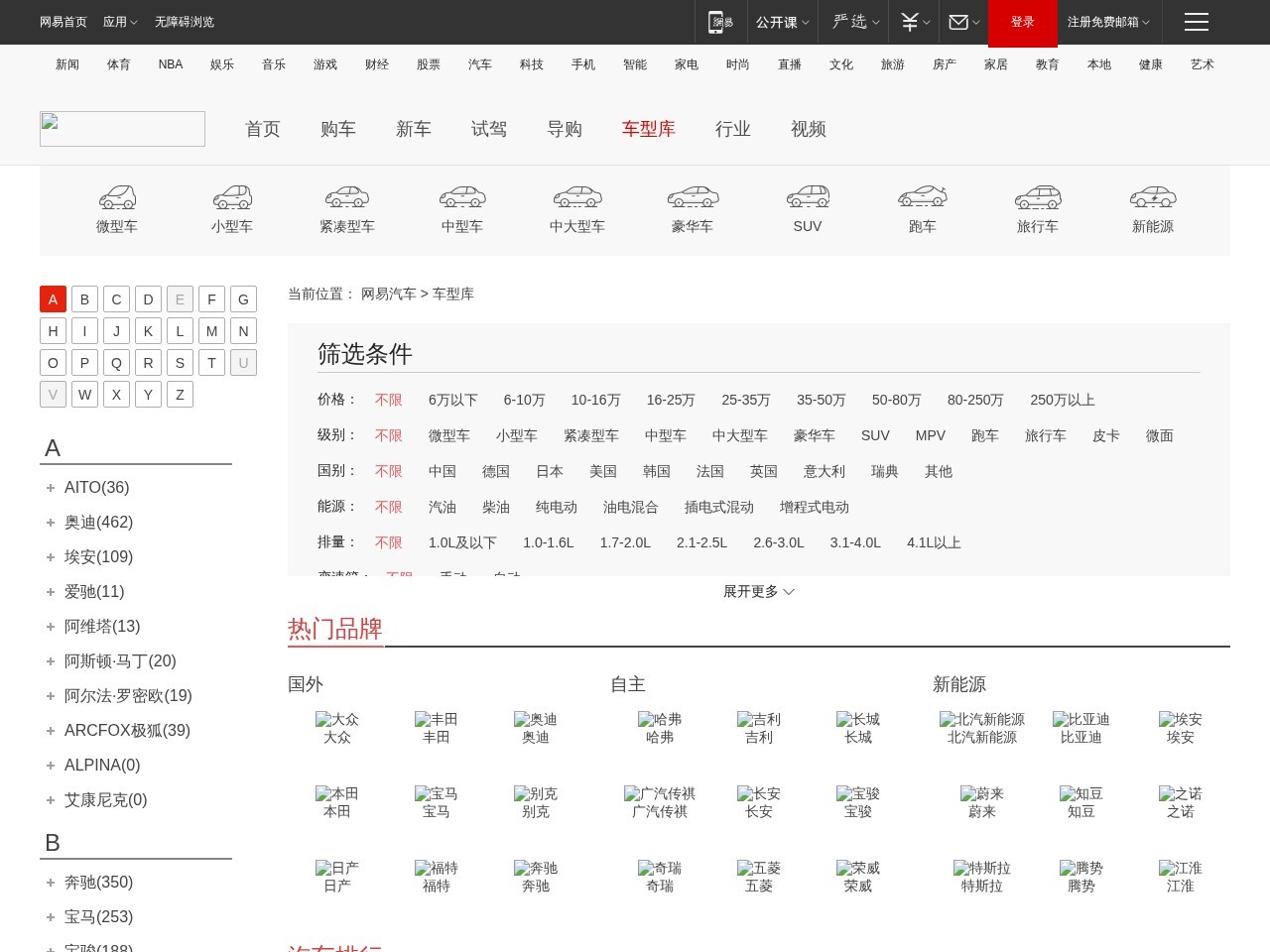Filter price by 250万以上

pyautogui.click(x=1063, y=400)
